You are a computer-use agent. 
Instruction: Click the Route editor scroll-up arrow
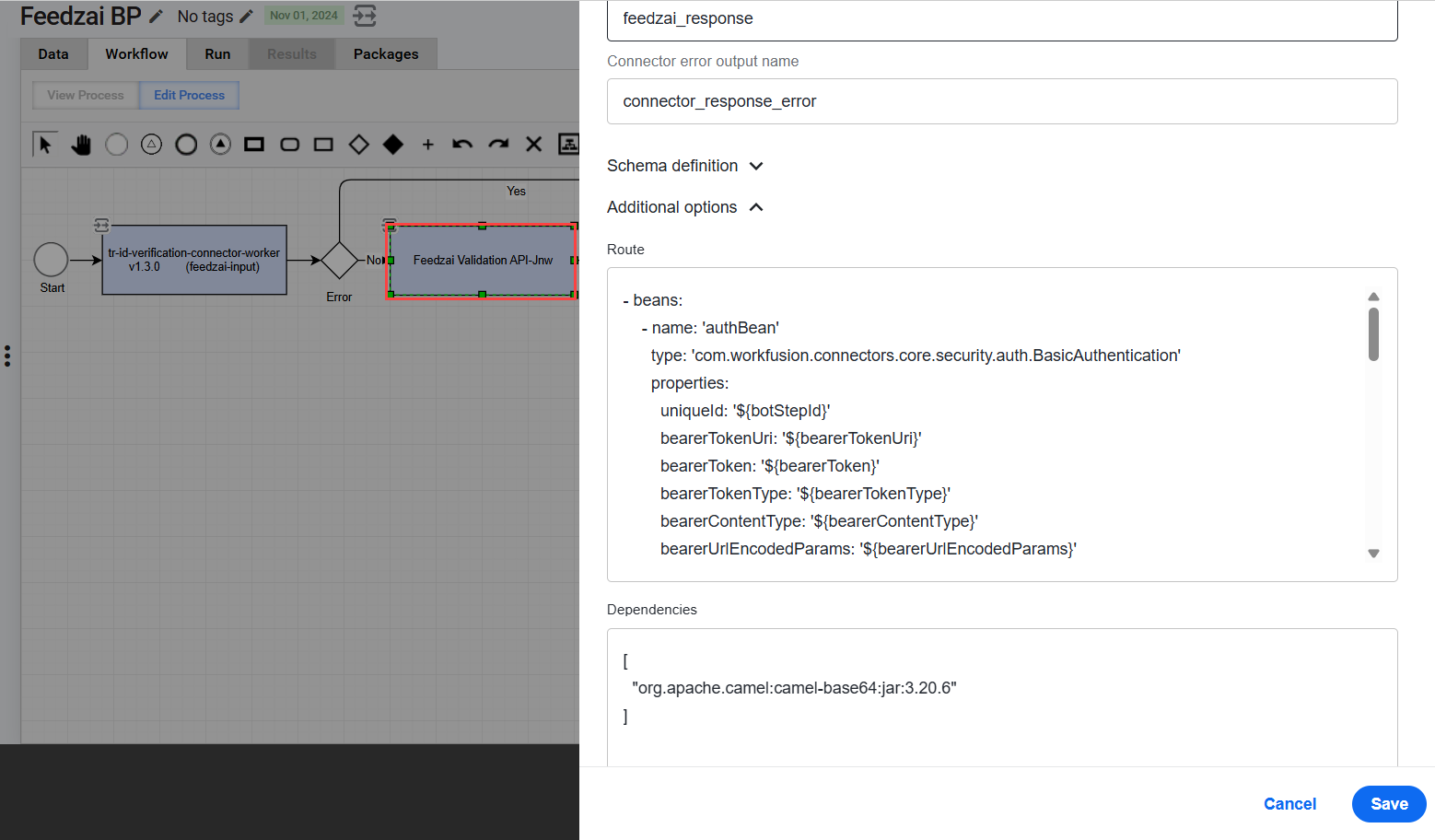click(x=1373, y=297)
